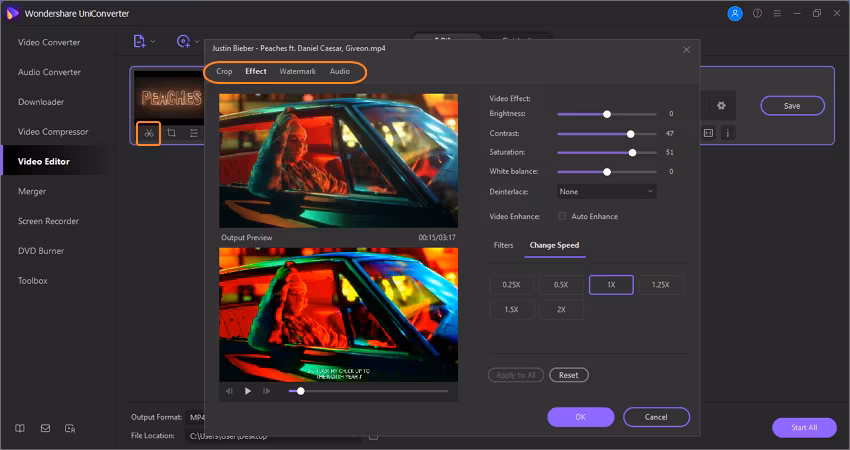Set speed to 1.5X
850x450 pixels.
click(511, 310)
